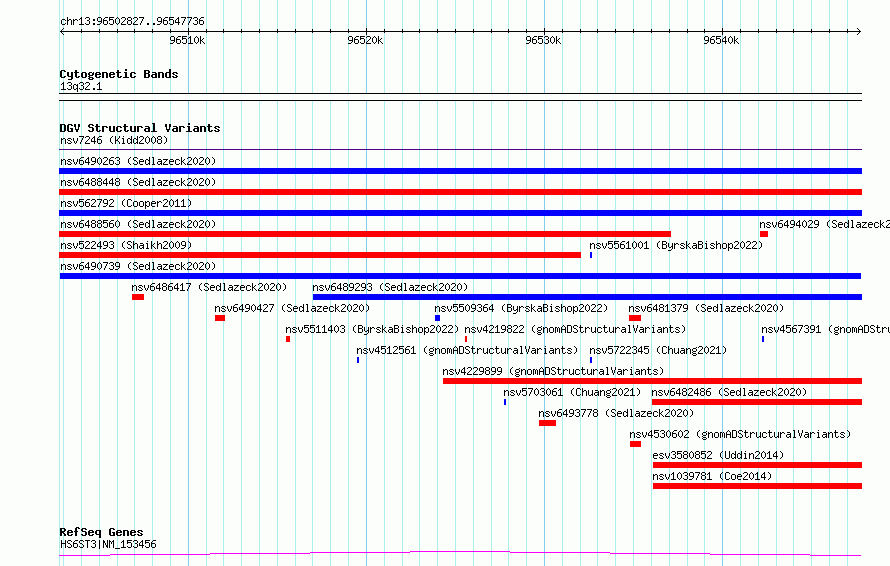Open the HS6ST3|NM_153456 gene label

[x=108, y=544]
